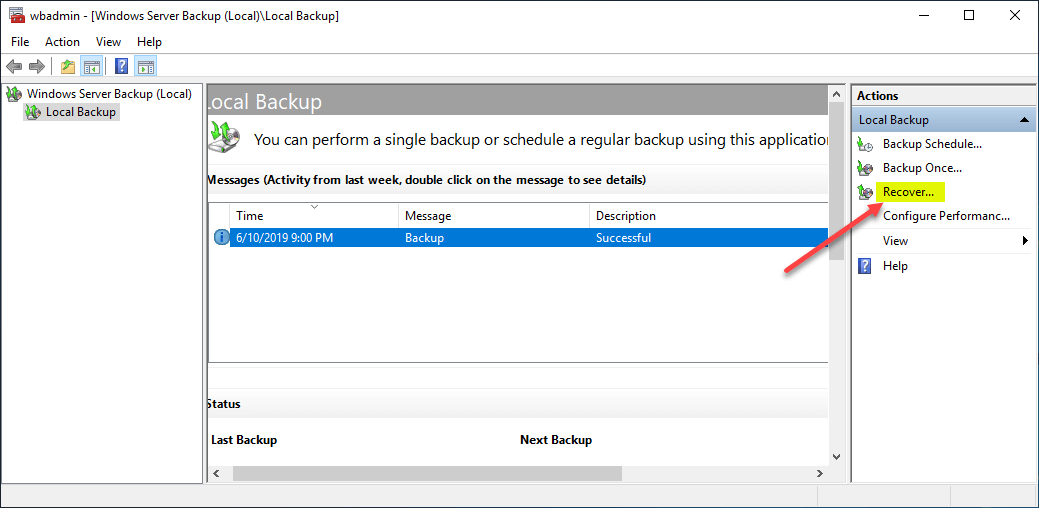The image size is (1039, 508).
Task: Select the 6/10/2019 9:00 PM backup row
Action: coord(528,237)
